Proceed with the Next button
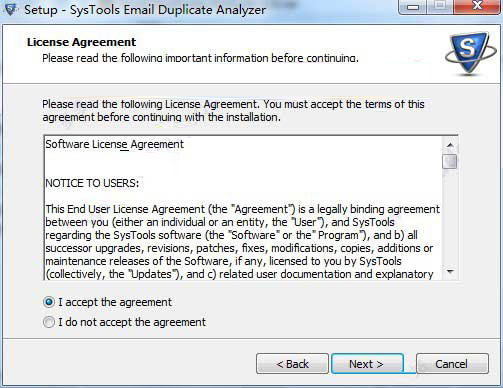 pos(367,364)
